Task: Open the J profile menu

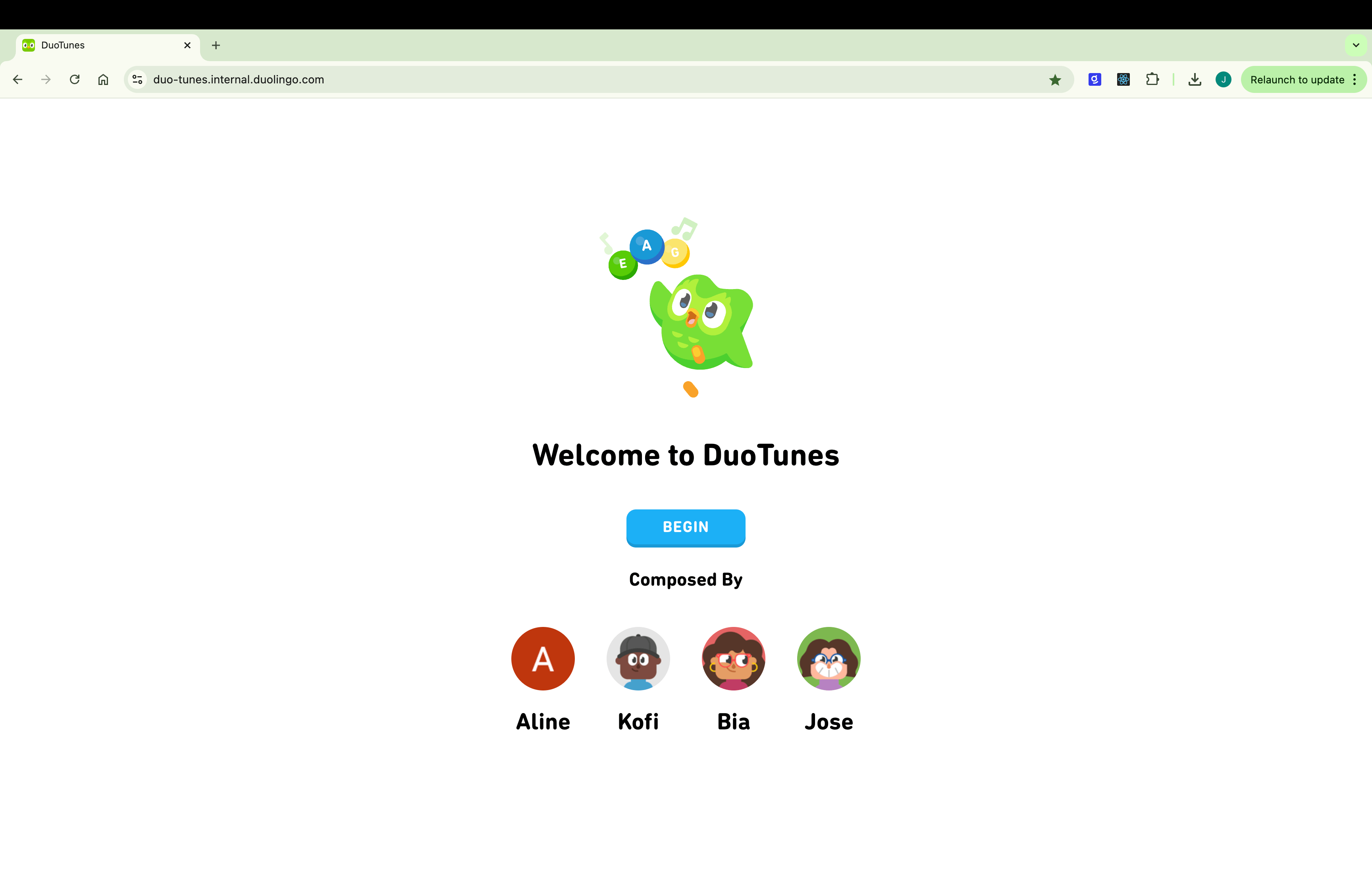Action: [1224, 79]
